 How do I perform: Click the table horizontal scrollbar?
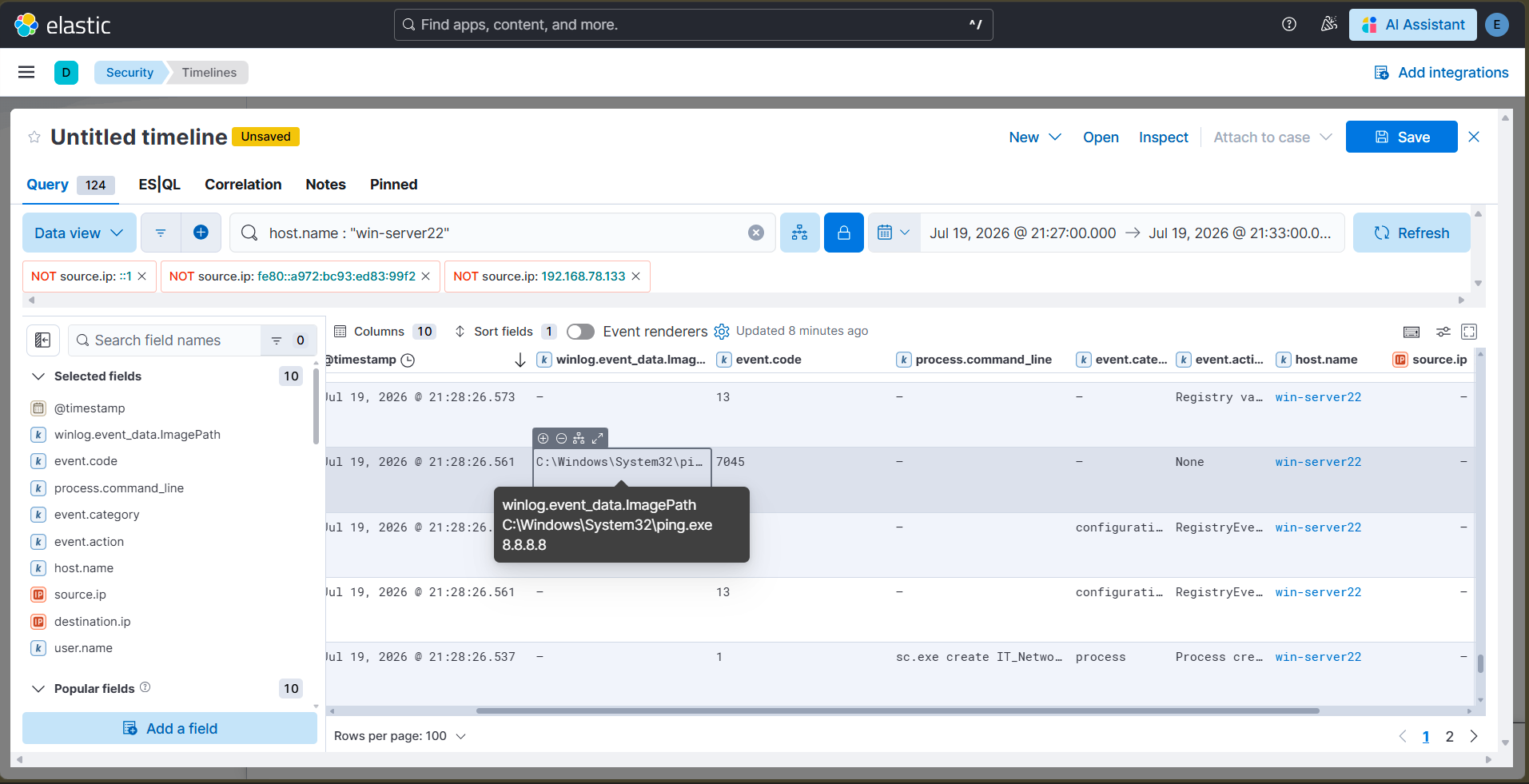pyautogui.click(x=897, y=710)
